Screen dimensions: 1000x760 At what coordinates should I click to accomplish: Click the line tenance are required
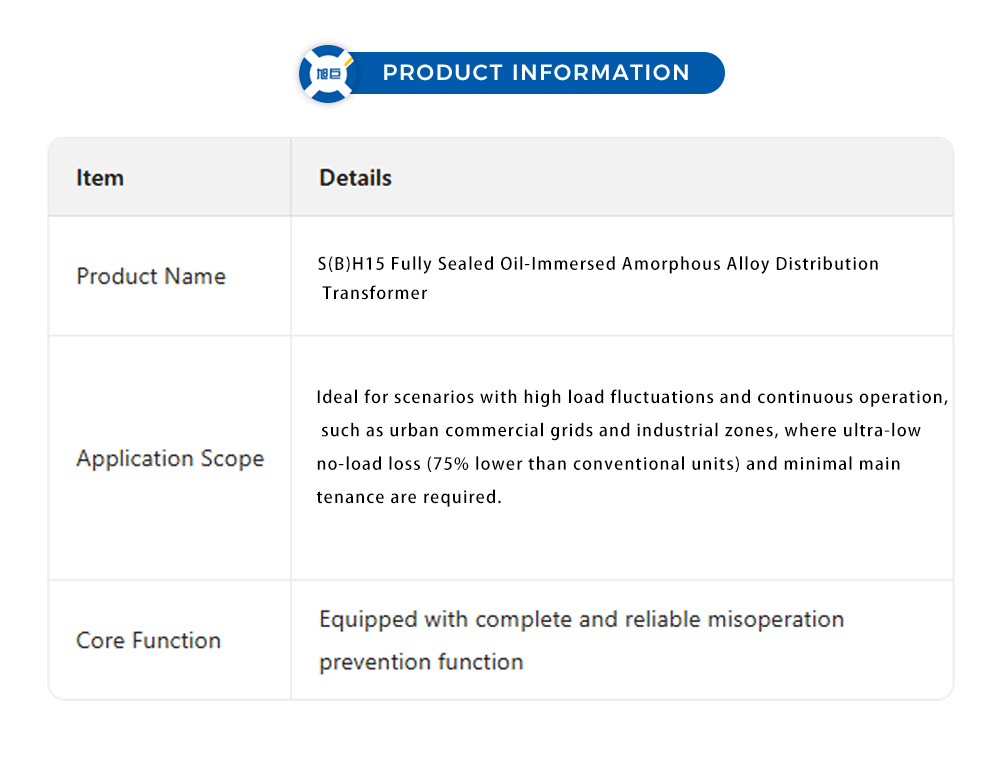[408, 497]
